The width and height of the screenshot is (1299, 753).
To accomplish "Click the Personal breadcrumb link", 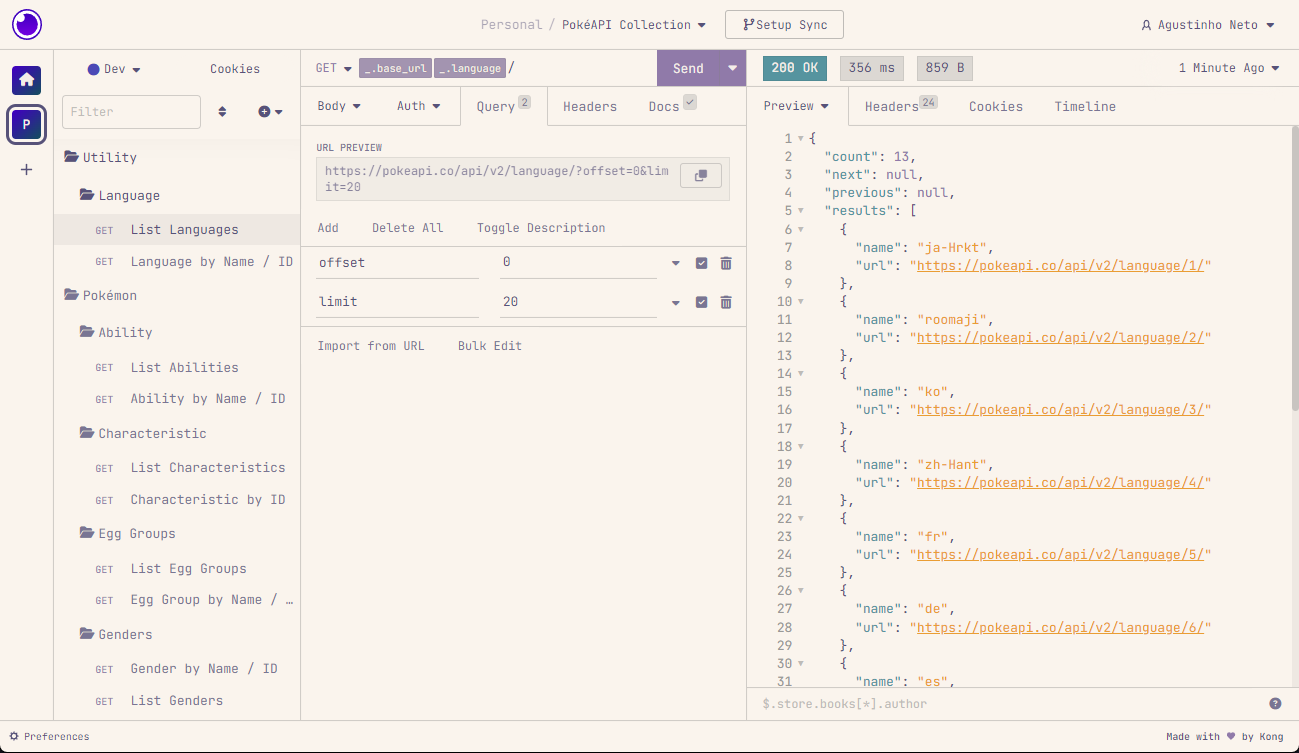I will pyautogui.click(x=511, y=25).
